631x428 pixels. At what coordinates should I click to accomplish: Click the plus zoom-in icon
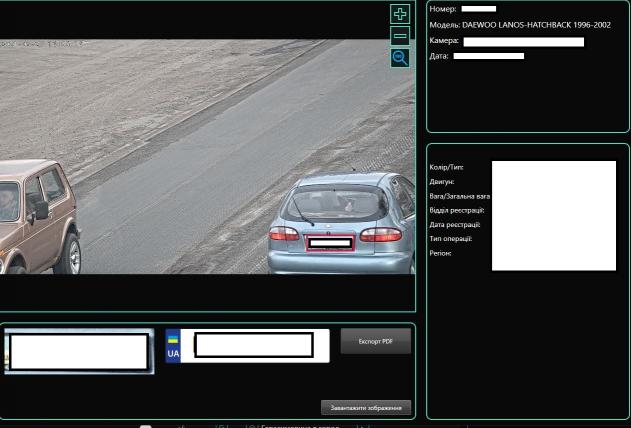tap(400, 14)
